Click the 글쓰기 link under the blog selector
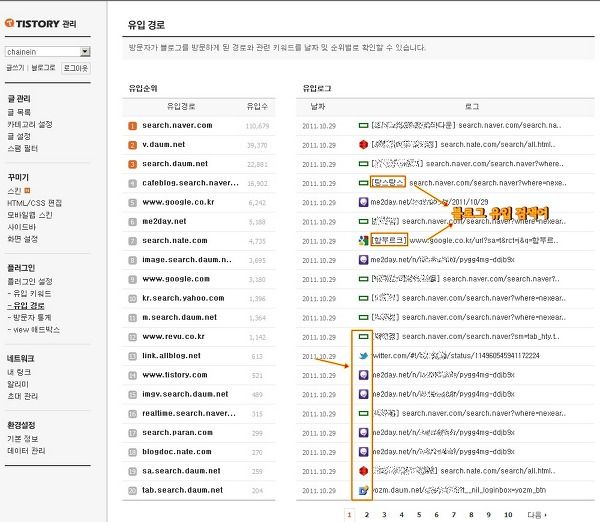Image resolution: width=600 pixels, height=522 pixels. 15,68
